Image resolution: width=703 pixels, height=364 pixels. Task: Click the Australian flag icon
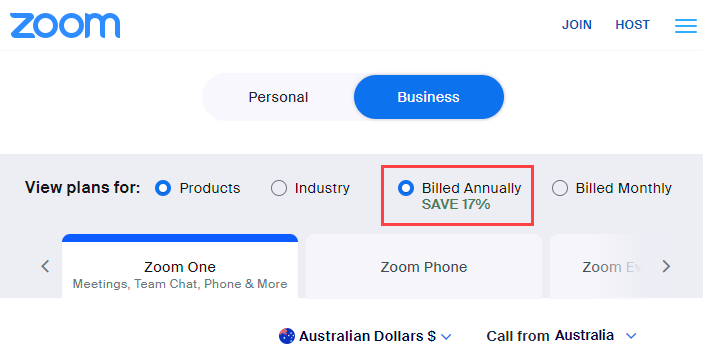tap(287, 336)
